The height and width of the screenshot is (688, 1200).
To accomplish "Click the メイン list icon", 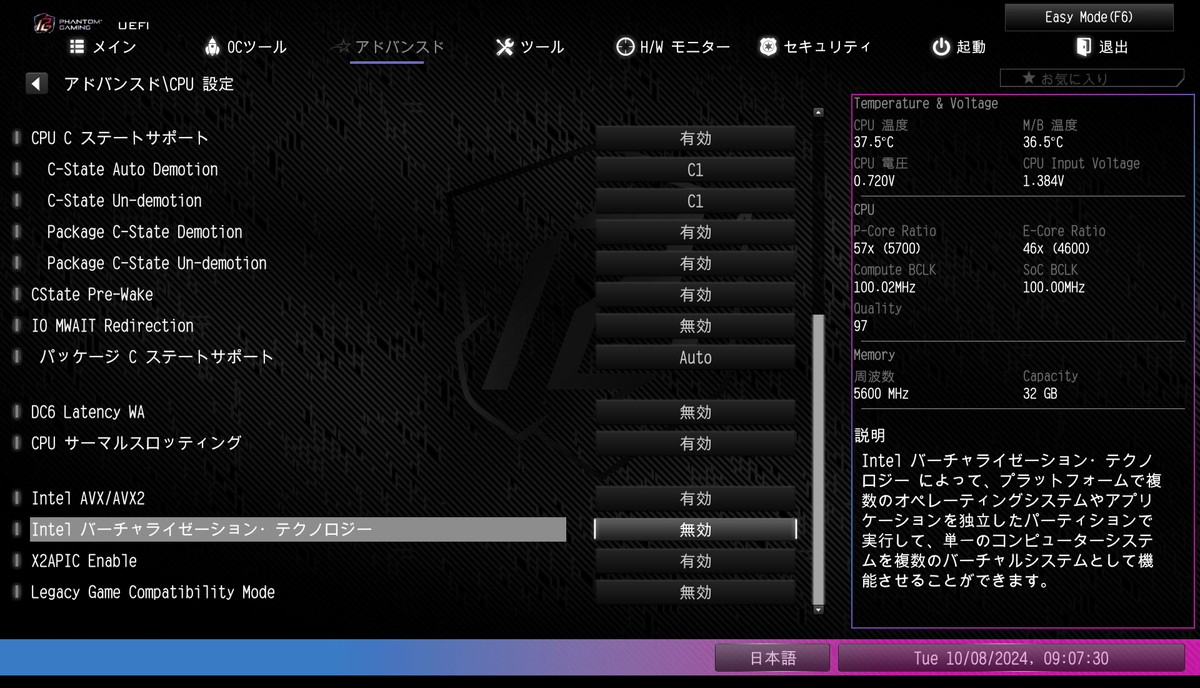I will [x=76, y=47].
